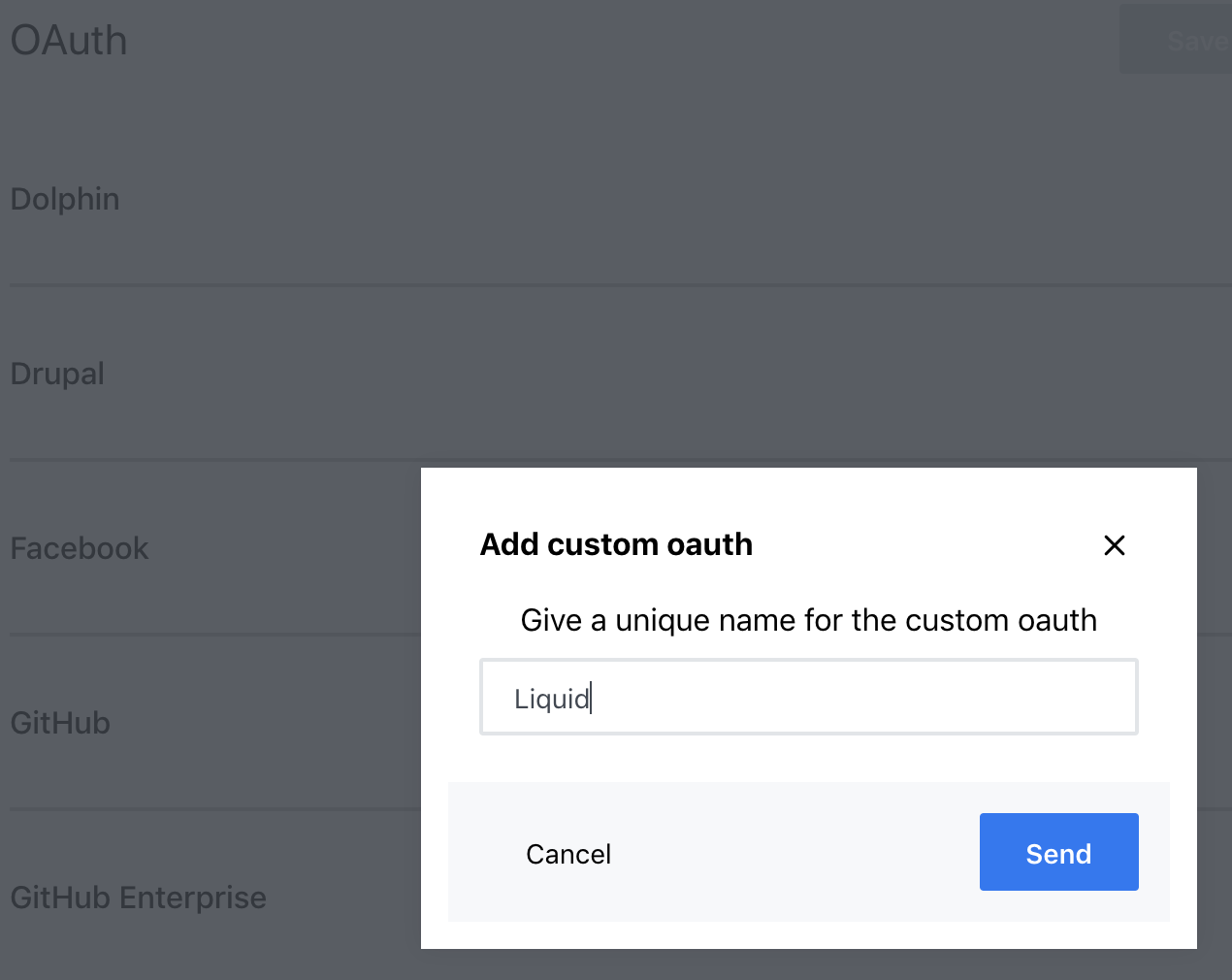This screenshot has width=1232, height=980.
Task: Click the Send button label
Action: point(1058,854)
